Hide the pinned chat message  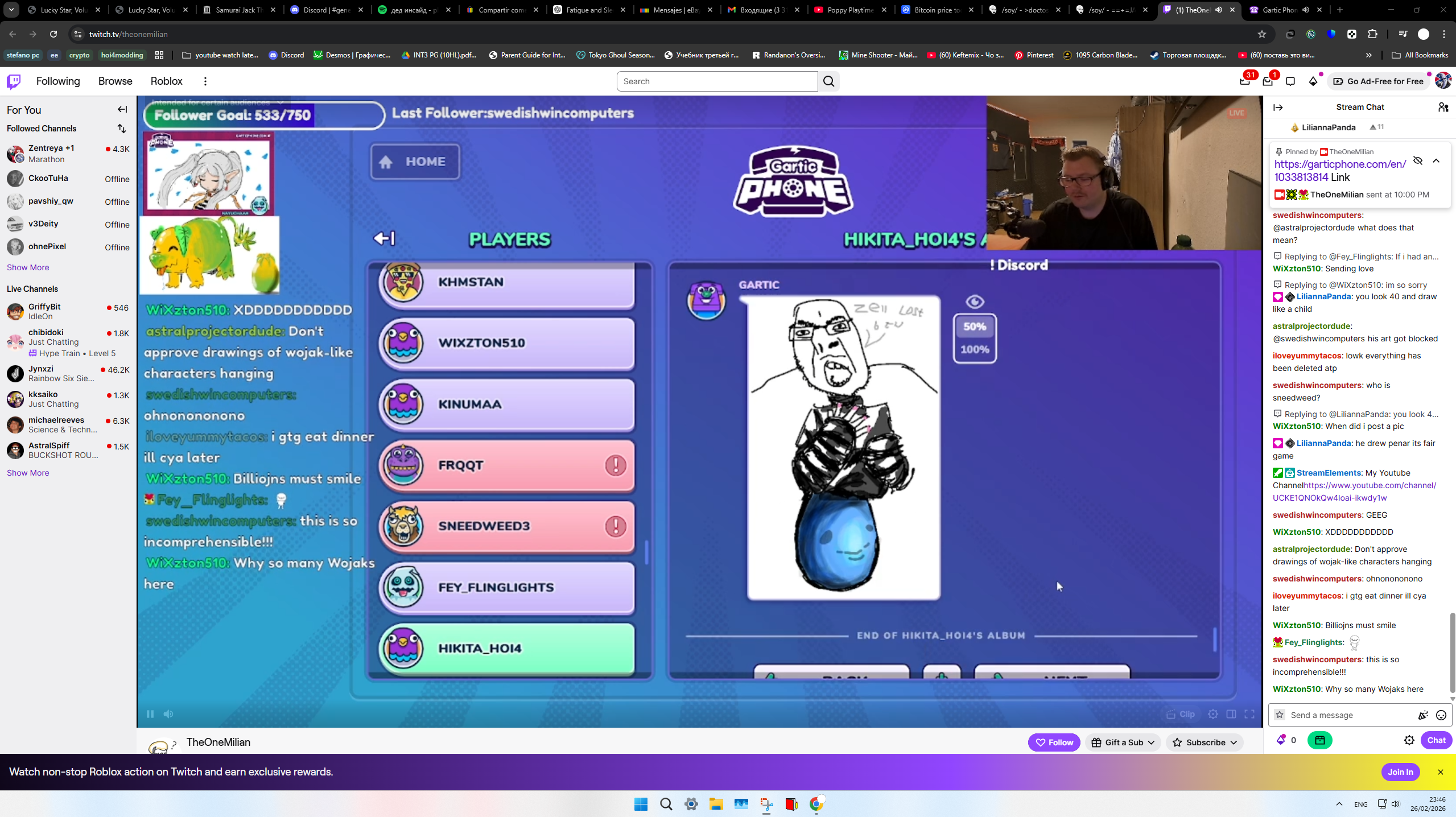coord(1418,161)
